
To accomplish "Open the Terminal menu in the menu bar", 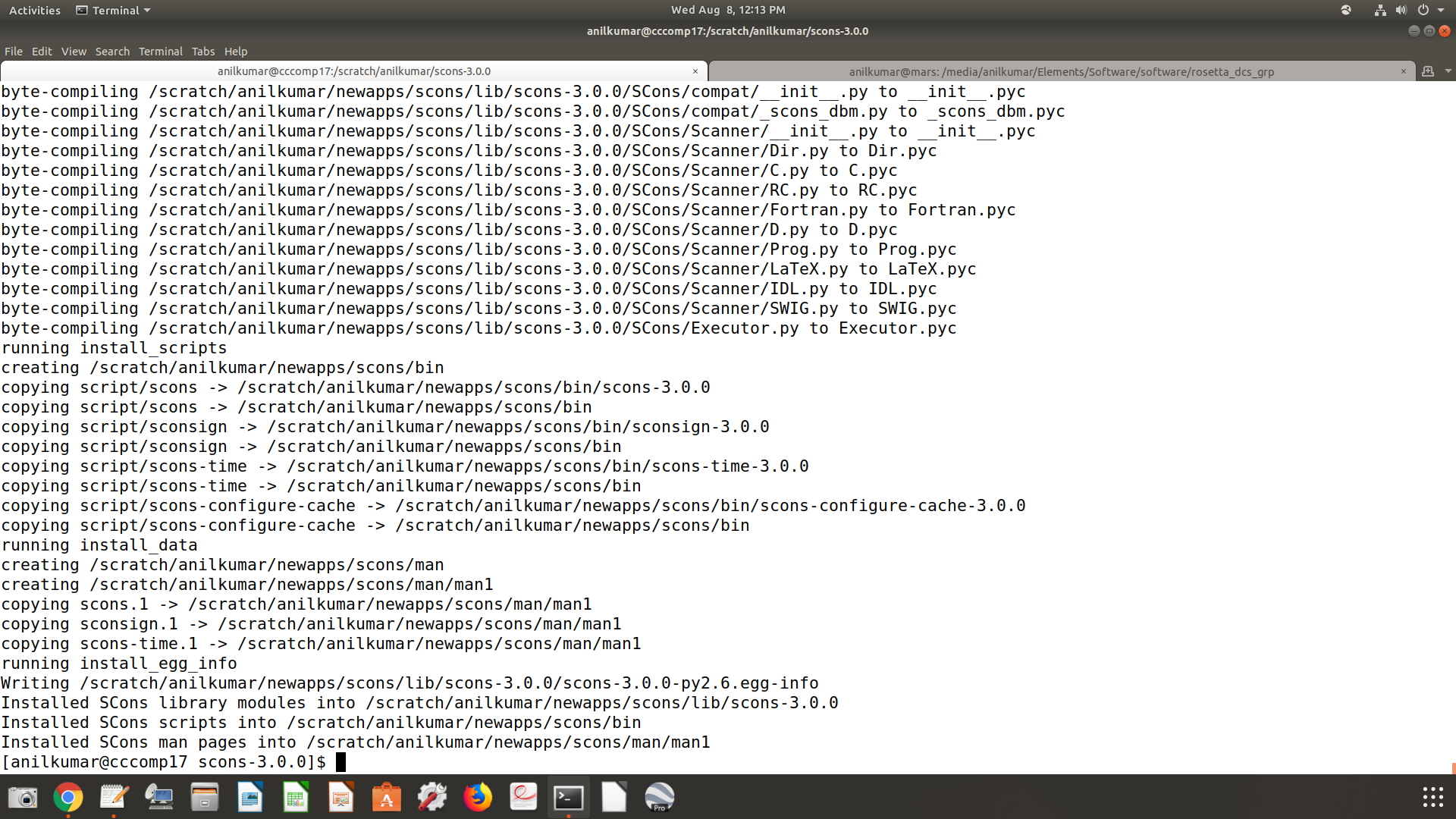I will coord(160,52).
